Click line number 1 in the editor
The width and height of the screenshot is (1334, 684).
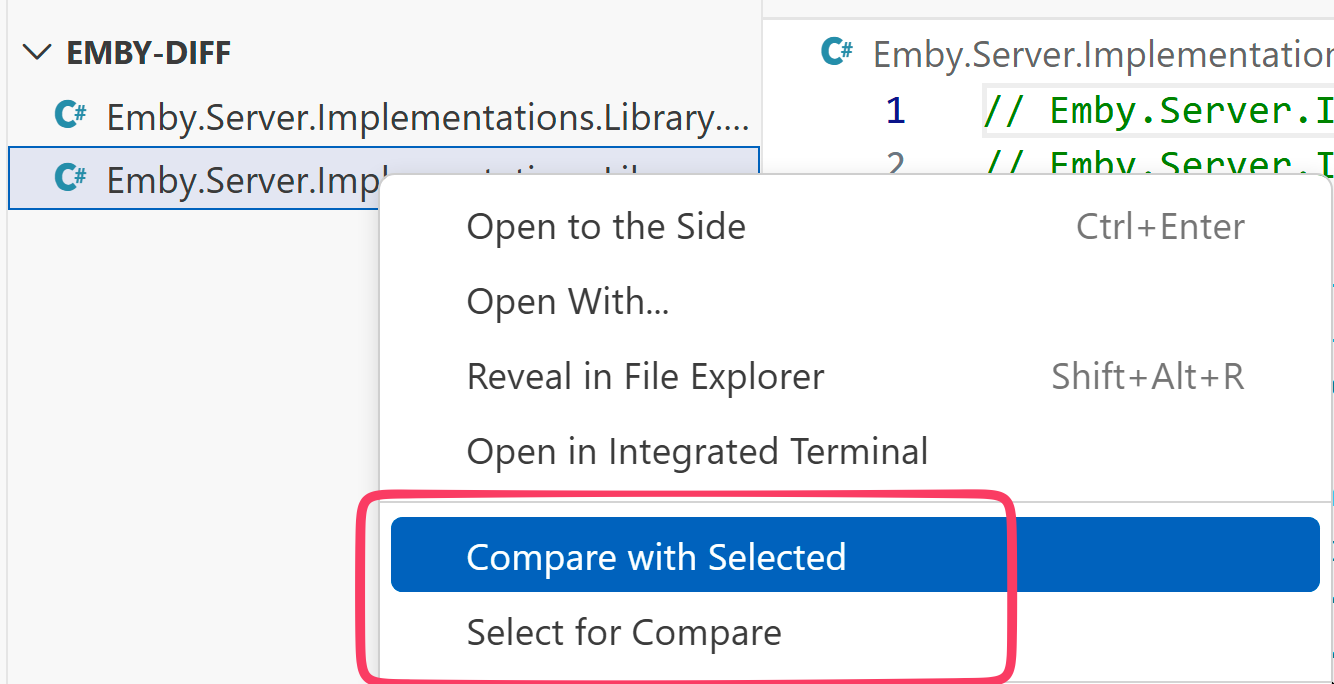[895, 110]
